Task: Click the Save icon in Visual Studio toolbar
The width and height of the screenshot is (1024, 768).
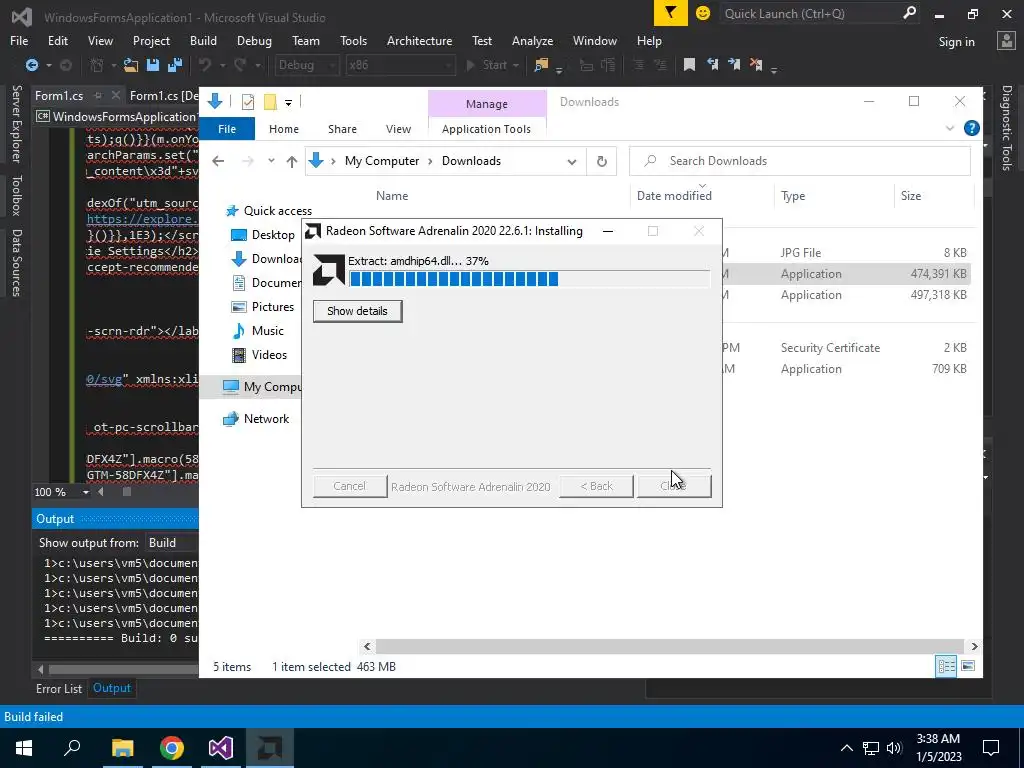Action: [153, 65]
